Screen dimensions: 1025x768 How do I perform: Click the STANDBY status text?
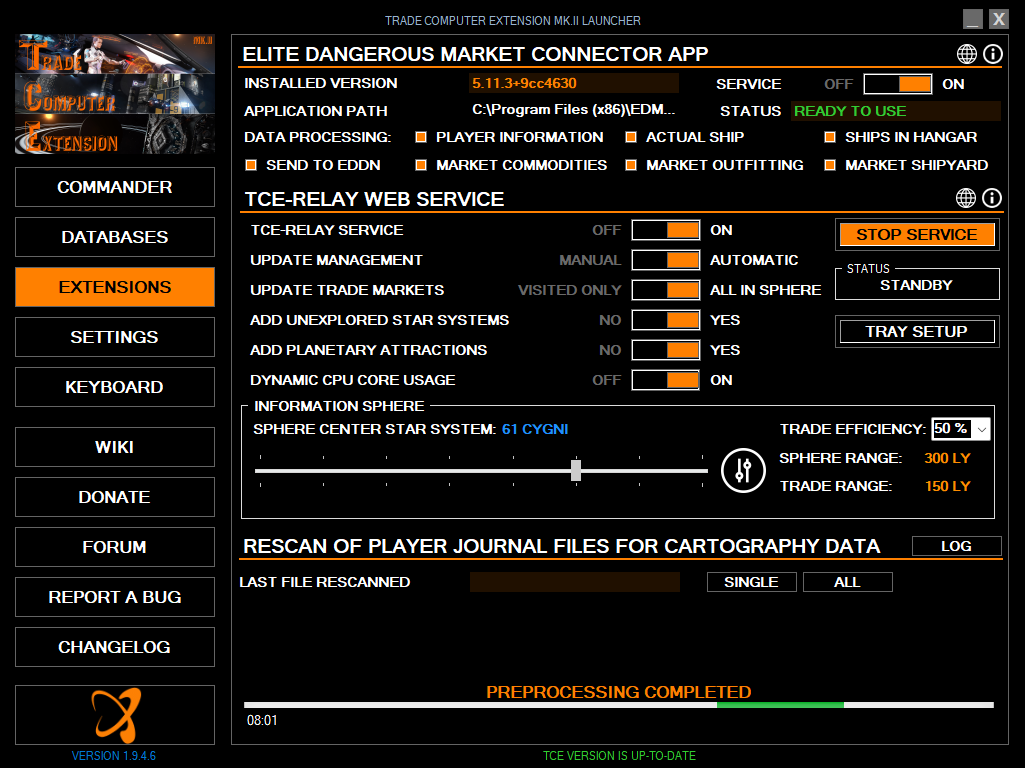[x=916, y=285]
